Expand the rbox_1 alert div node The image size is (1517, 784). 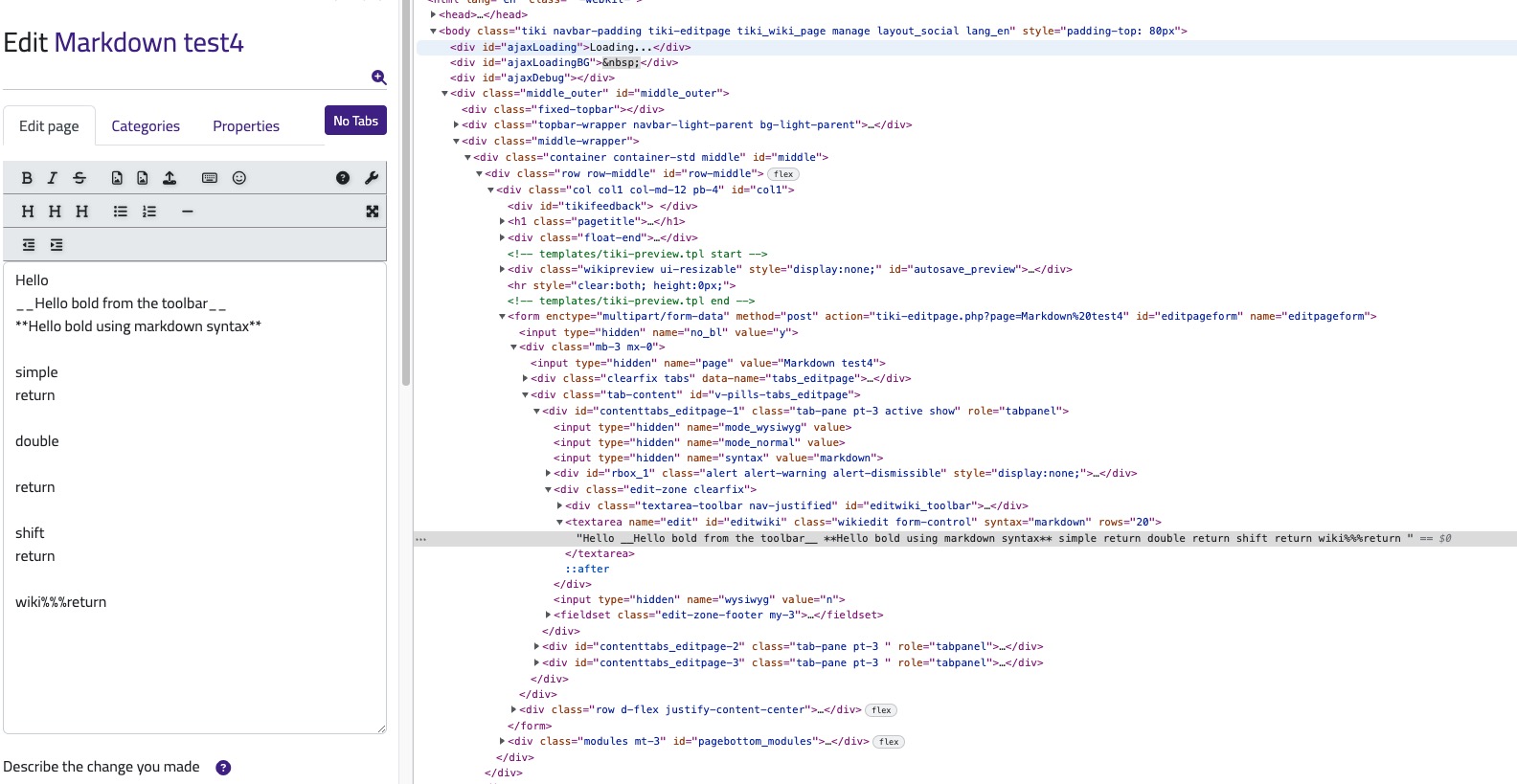pos(548,473)
